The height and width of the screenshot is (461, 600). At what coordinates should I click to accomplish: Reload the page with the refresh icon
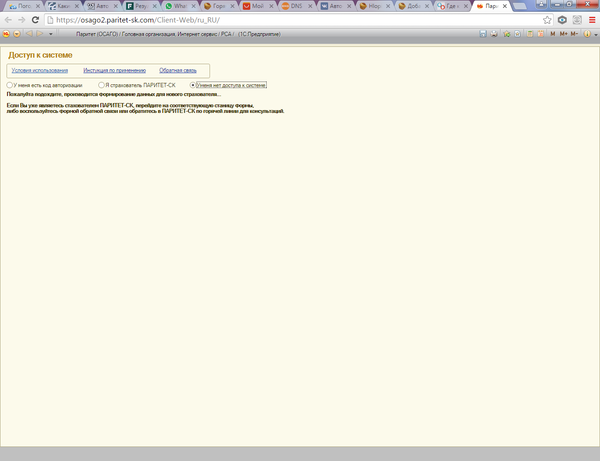[x=35, y=20]
